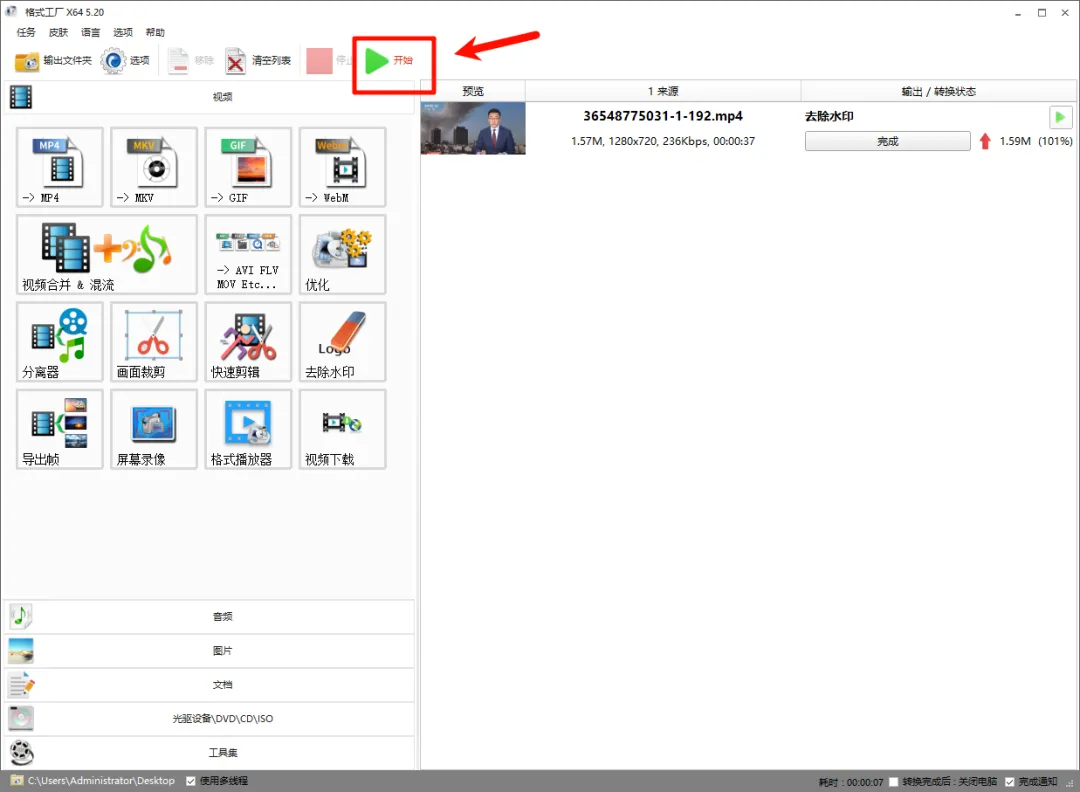Open the -> WebM conversion tool
This screenshot has width=1080, height=792.
pyautogui.click(x=342, y=167)
